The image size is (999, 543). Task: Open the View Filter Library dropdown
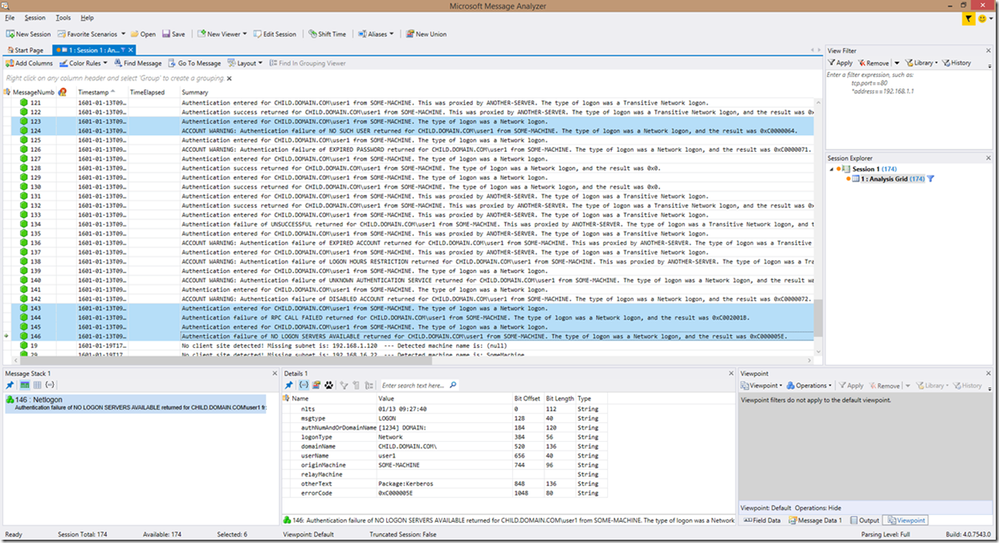tap(921, 63)
